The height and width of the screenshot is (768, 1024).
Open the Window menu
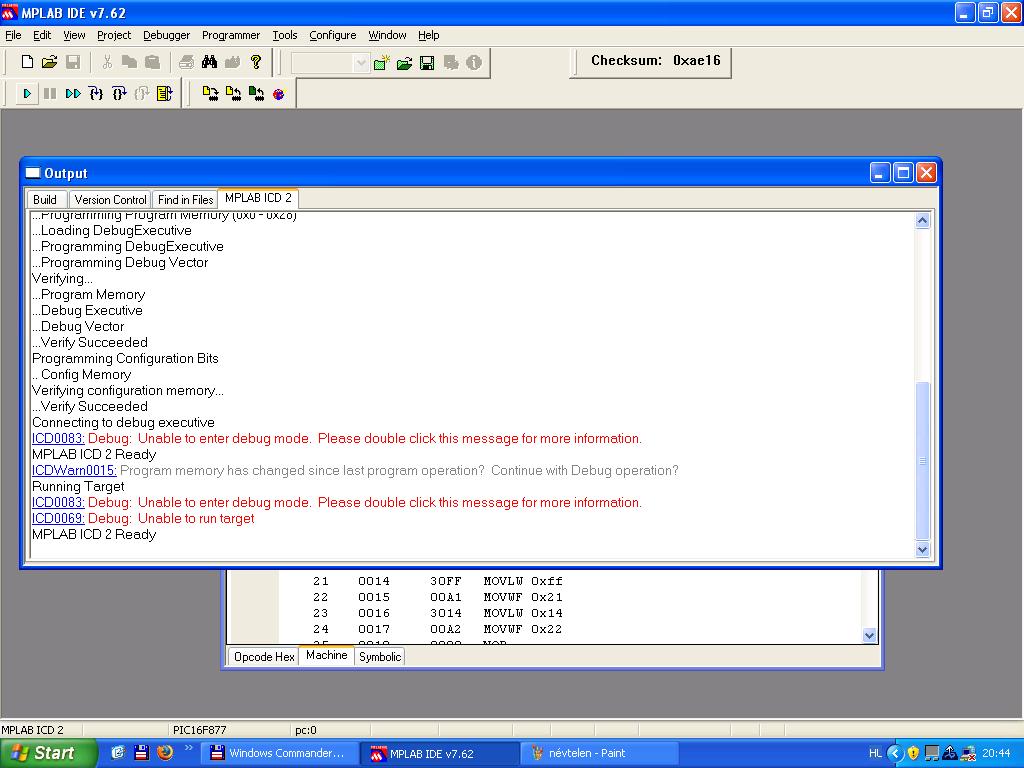[x=387, y=35]
